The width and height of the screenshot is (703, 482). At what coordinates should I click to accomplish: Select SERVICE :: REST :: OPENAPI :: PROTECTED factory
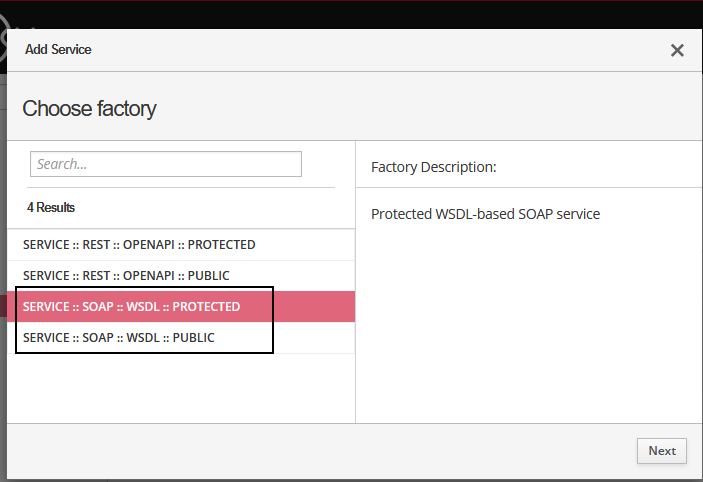pos(139,245)
